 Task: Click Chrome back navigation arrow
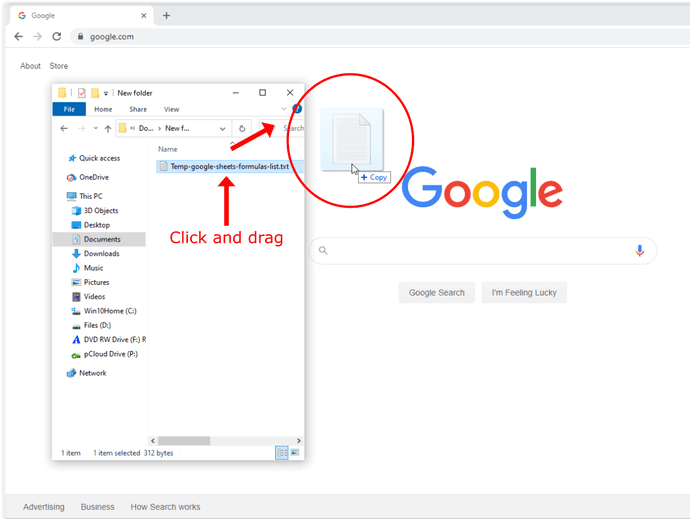pos(18,37)
